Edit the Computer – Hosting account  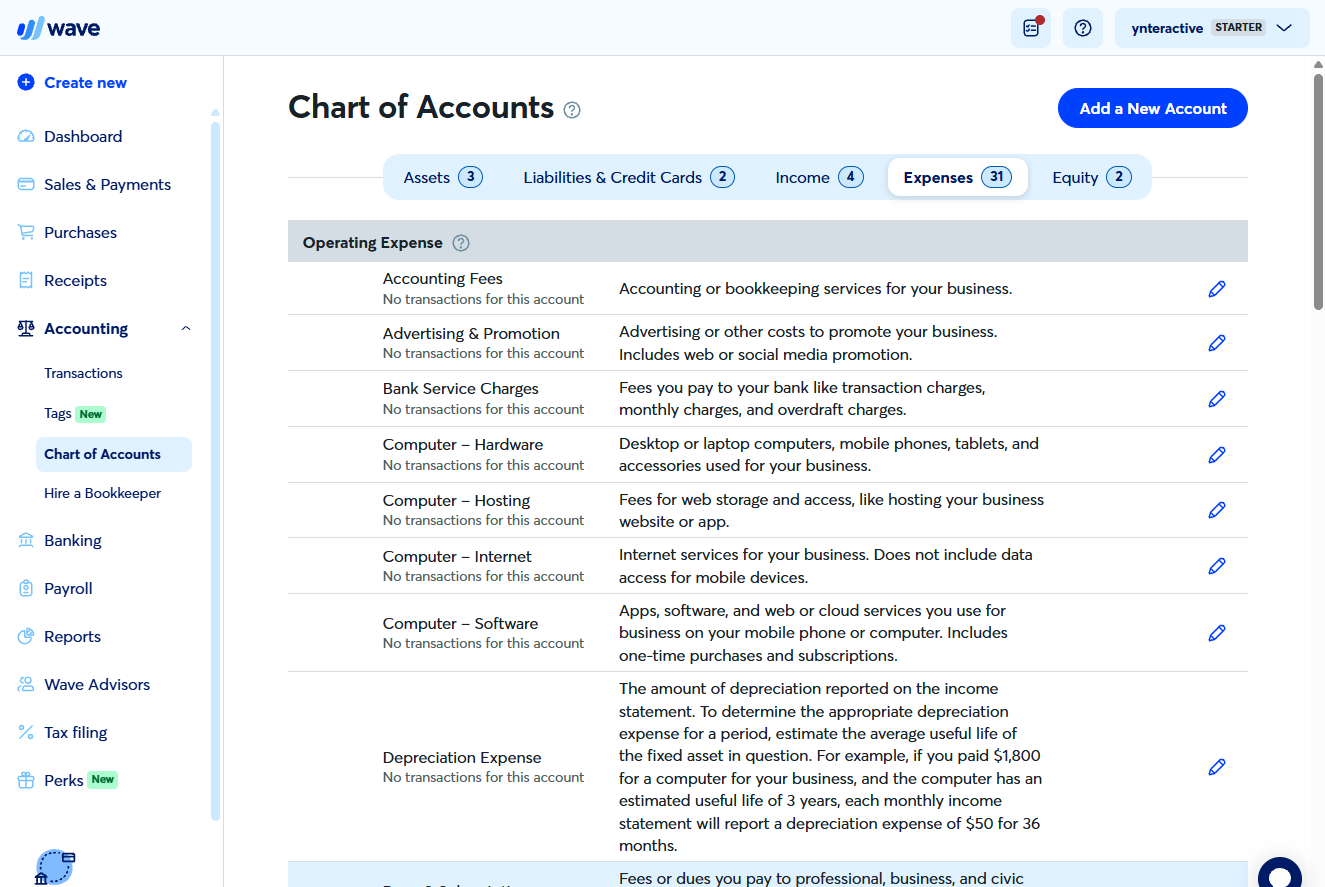[1217, 510]
